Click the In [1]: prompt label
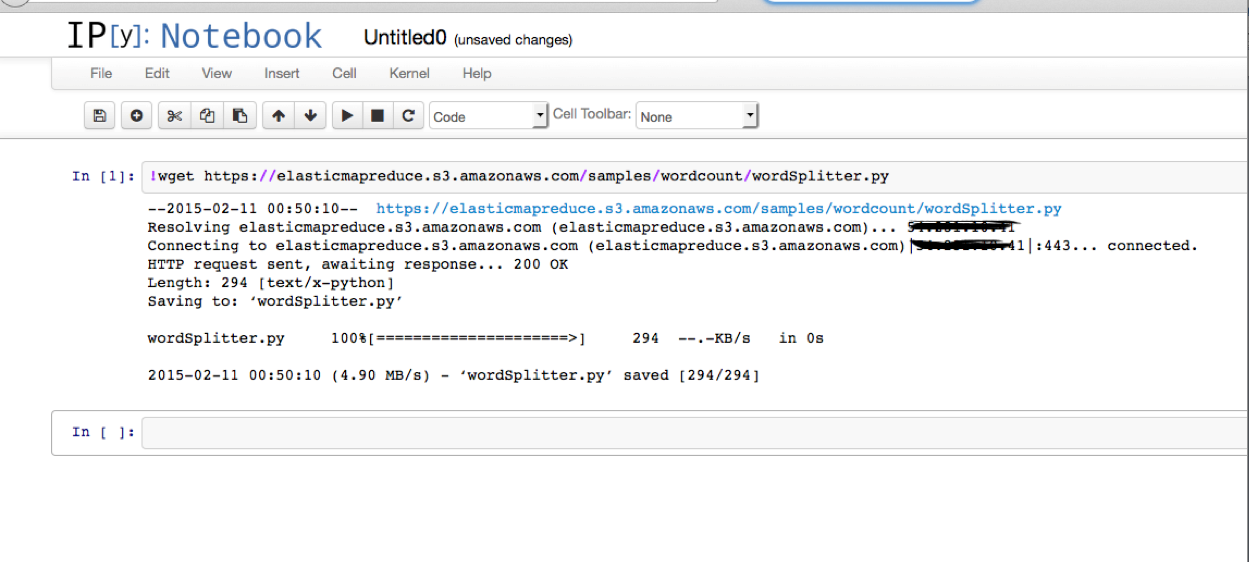 click(102, 176)
